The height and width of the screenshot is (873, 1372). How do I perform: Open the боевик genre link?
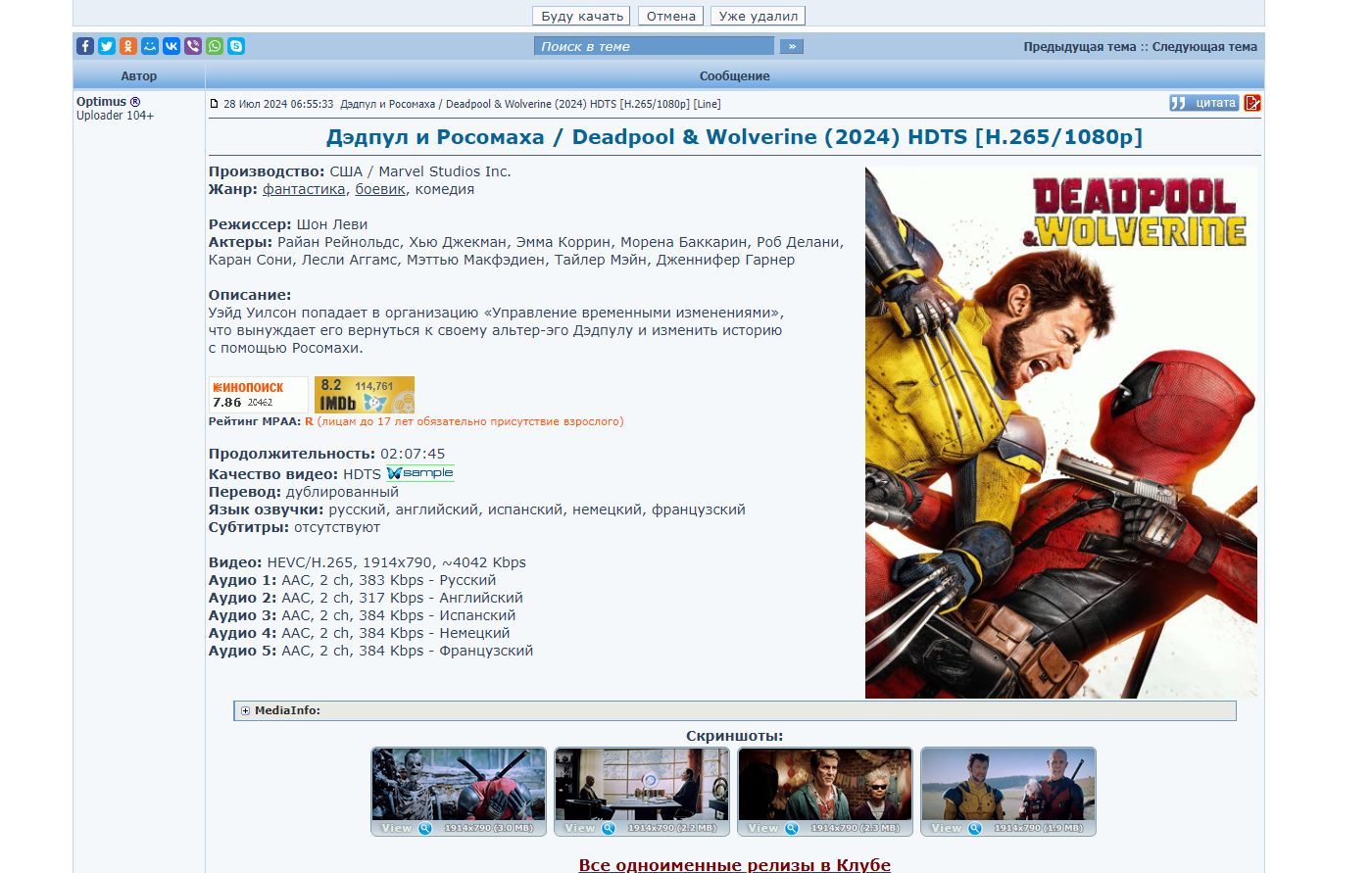click(x=380, y=189)
